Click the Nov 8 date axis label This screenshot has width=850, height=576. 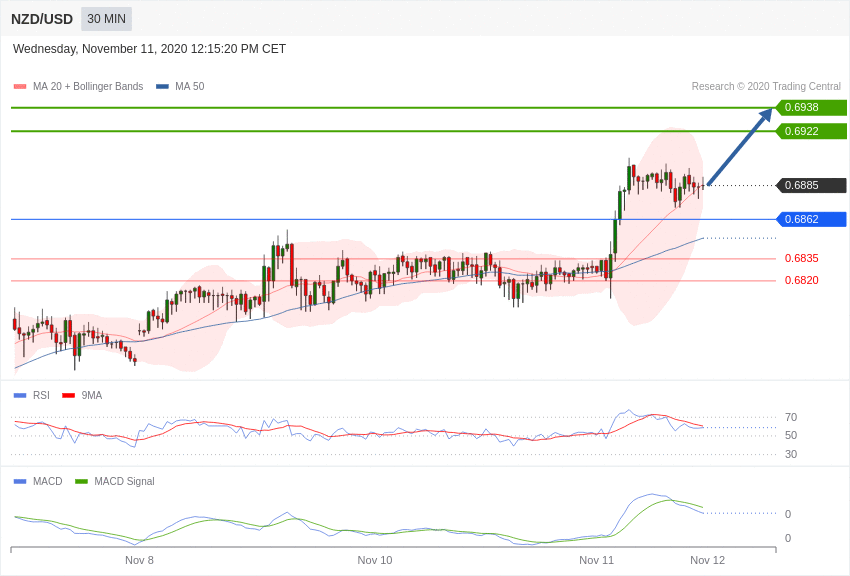click(139, 560)
